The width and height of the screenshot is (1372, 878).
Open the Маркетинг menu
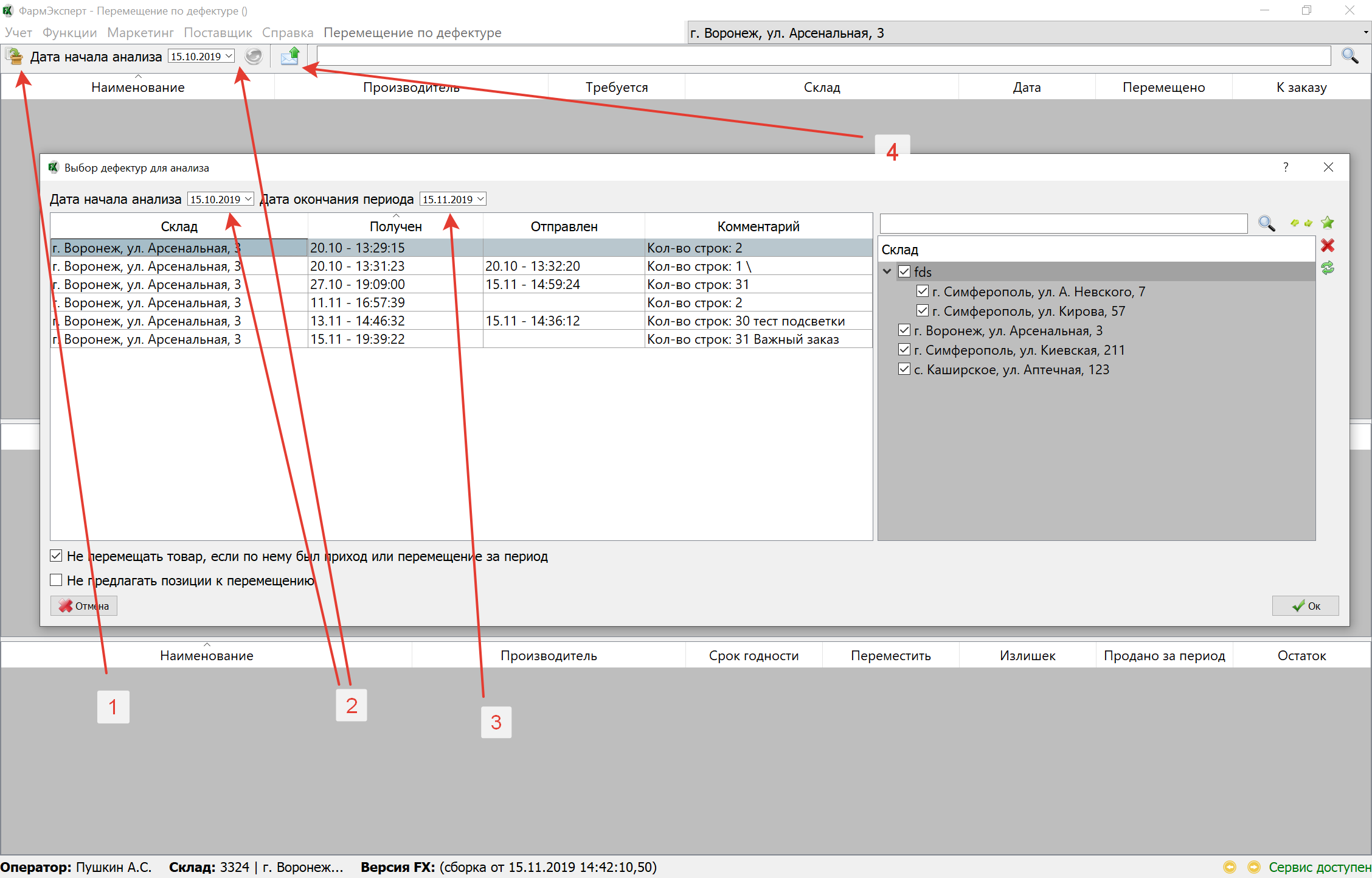point(140,33)
